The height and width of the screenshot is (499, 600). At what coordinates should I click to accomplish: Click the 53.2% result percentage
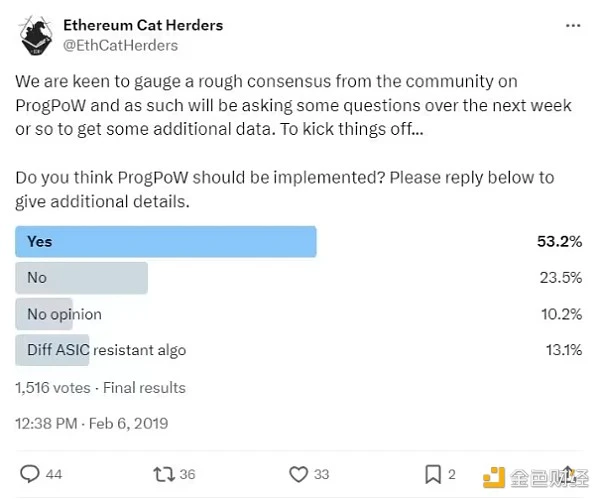[559, 242]
